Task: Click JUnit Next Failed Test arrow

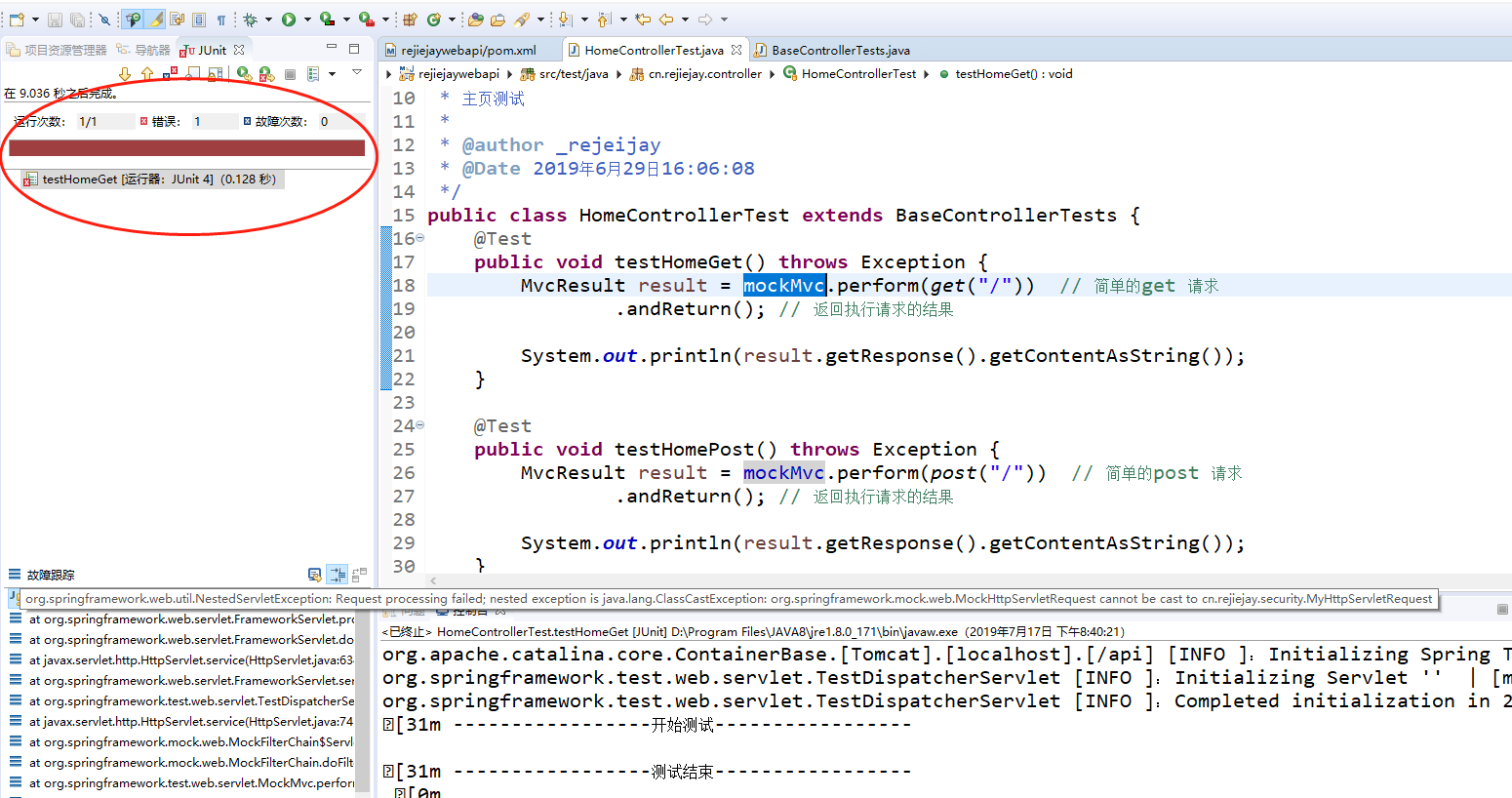Action: click(x=124, y=74)
